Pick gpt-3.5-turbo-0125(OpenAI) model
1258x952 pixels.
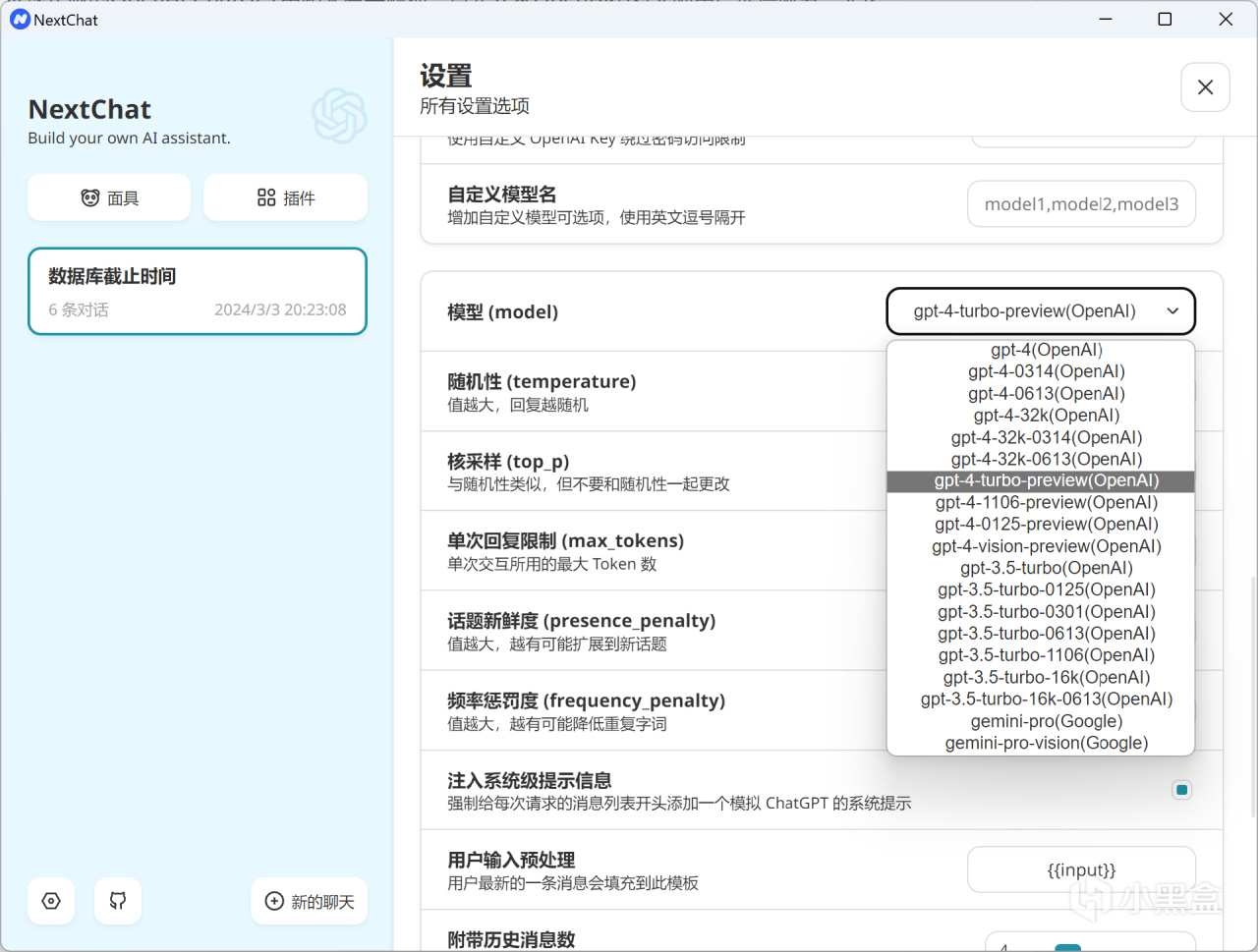[1041, 589]
